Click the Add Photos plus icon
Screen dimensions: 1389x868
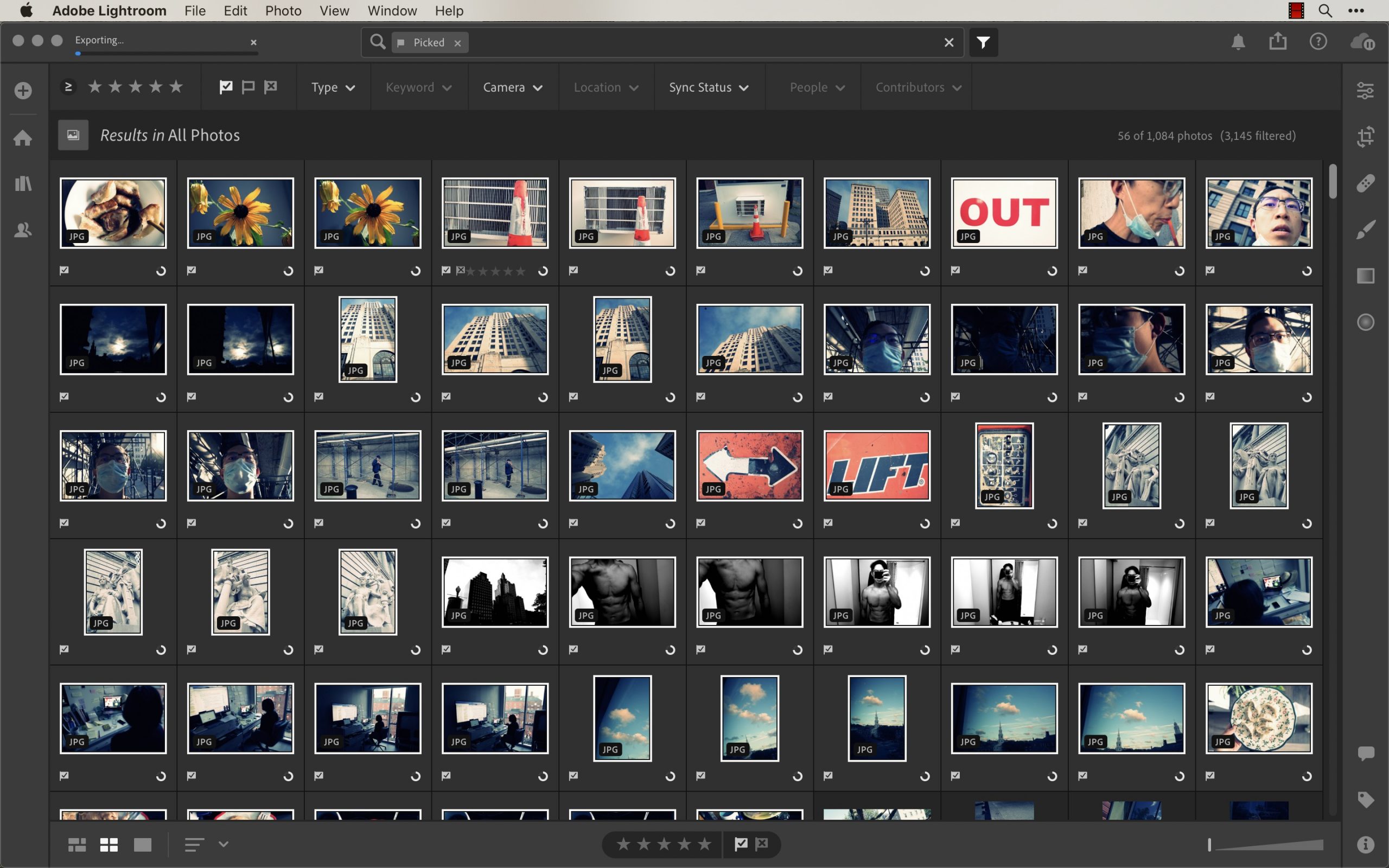tap(23, 90)
